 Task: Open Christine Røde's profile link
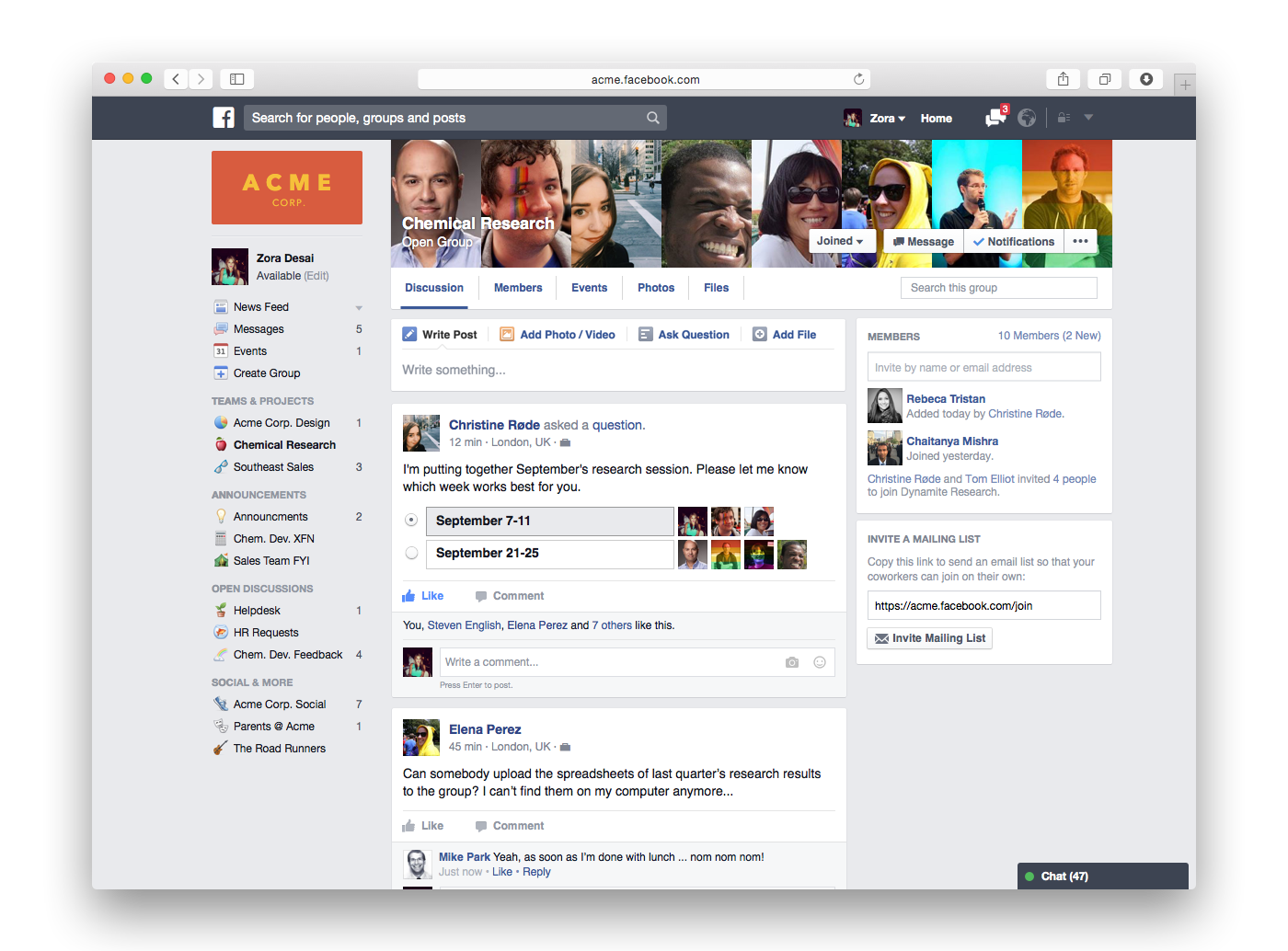click(494, 425)
